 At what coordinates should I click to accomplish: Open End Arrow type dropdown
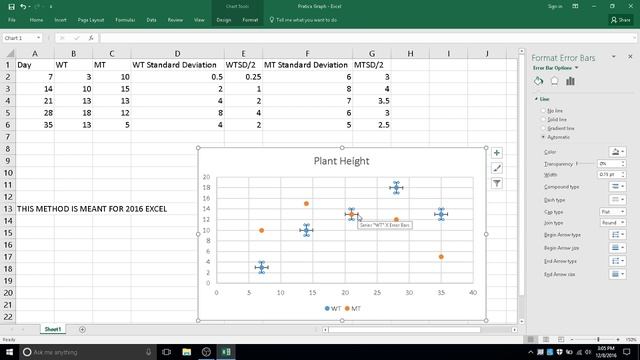pyautogui.click(x=617, y=261)
